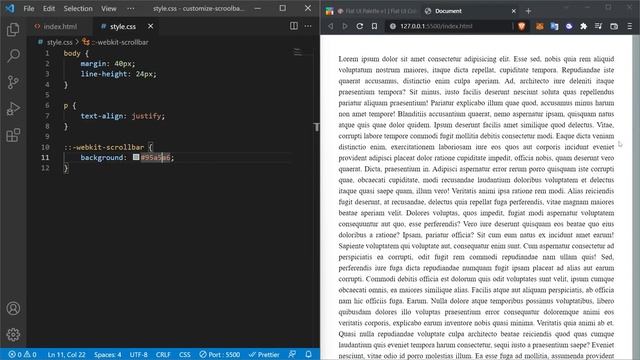Open the Selection menu
This screenshot has width=640, height=360.
78,8
